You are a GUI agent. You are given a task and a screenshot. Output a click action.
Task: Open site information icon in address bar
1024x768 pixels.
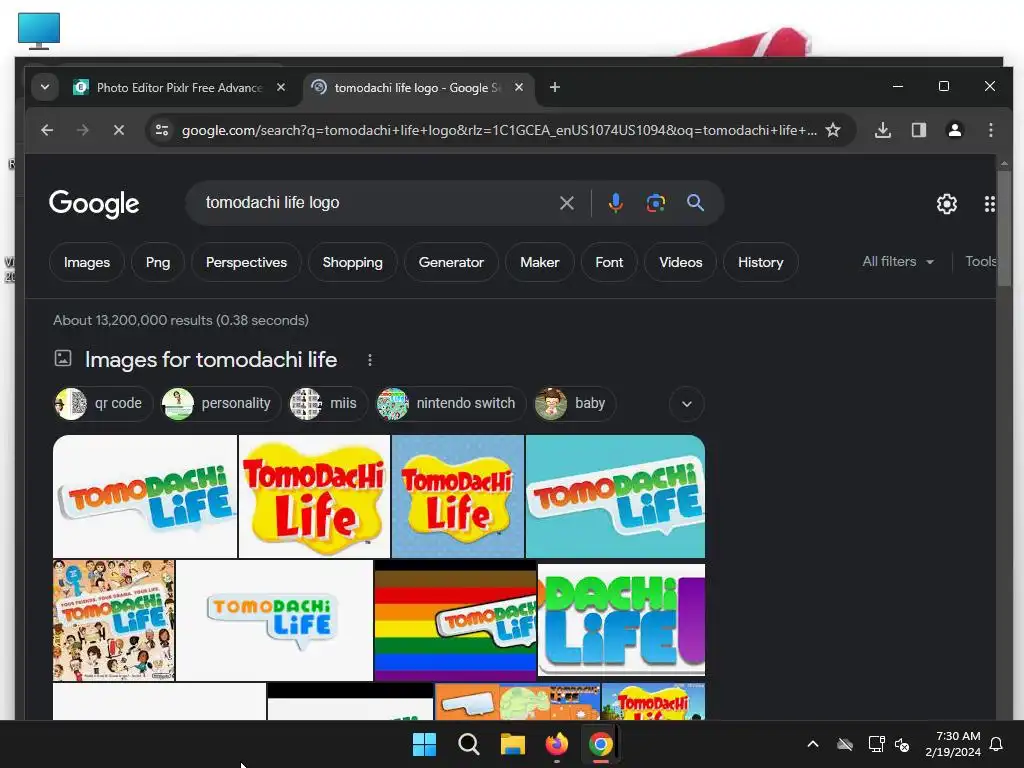(x=162, y=130)
